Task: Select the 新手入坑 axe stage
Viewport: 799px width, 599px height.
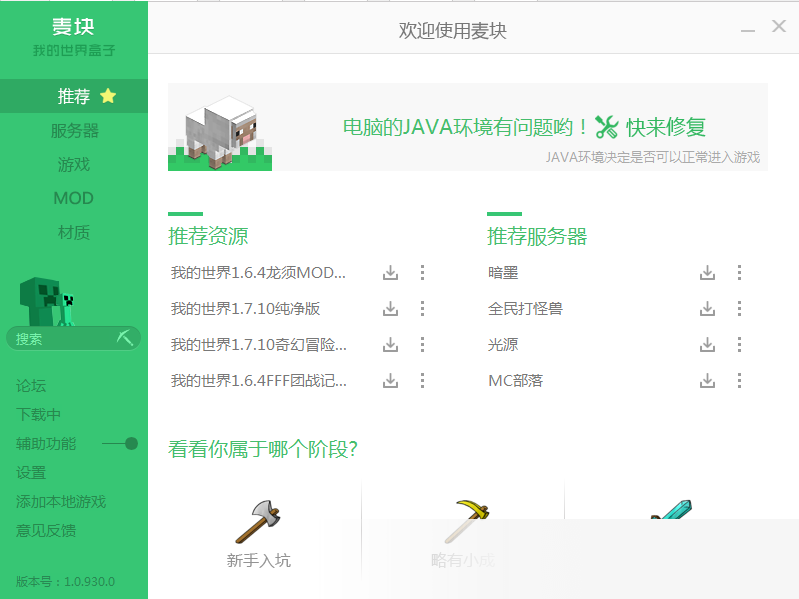Action: (259, 534)
